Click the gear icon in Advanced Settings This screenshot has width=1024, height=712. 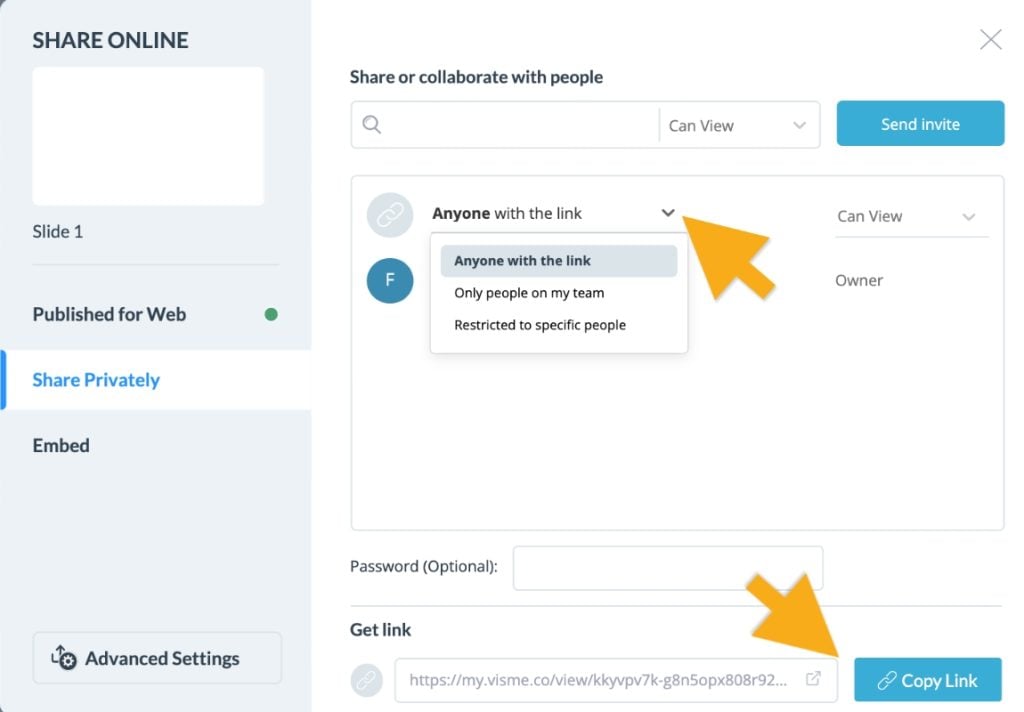[64, 658]
